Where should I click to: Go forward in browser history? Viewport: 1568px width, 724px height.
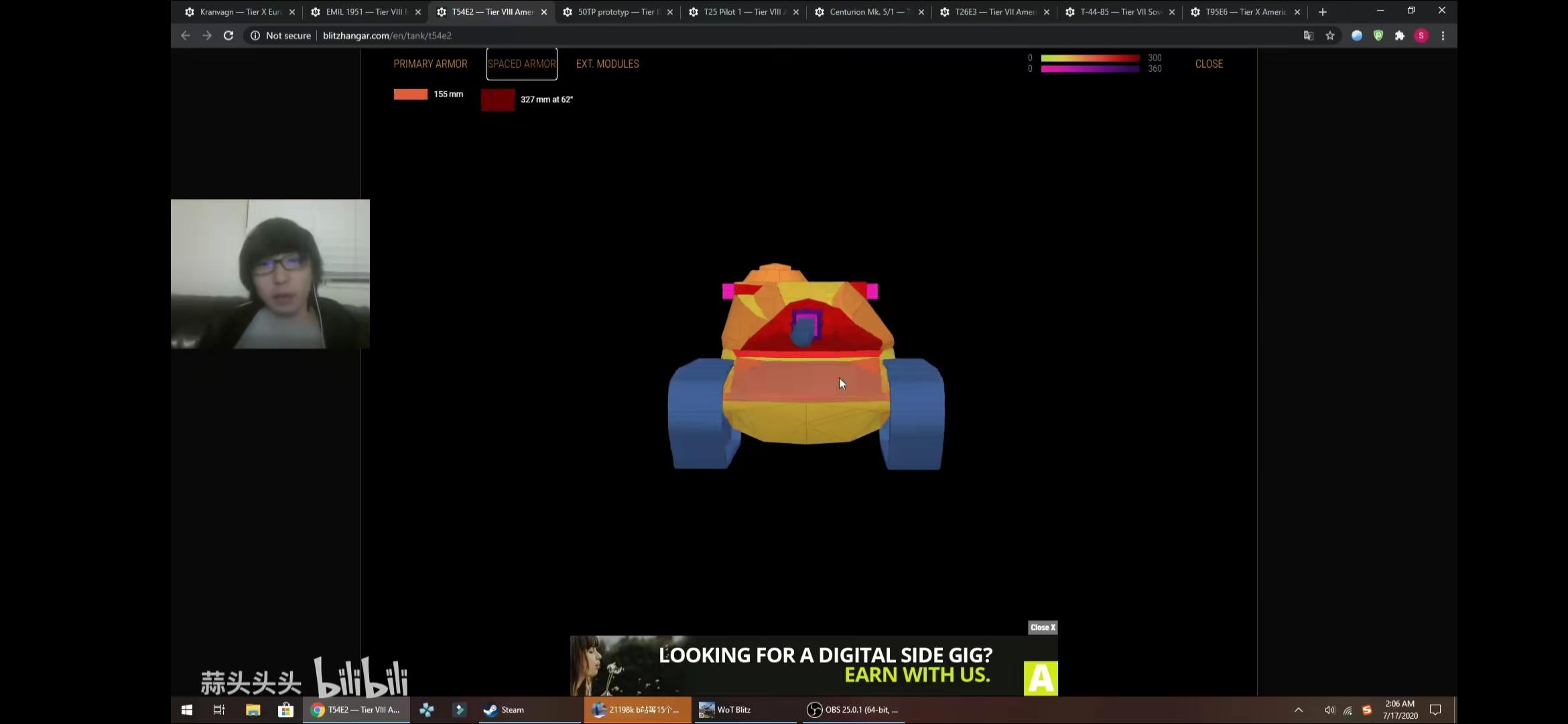[x=207, y=36]
